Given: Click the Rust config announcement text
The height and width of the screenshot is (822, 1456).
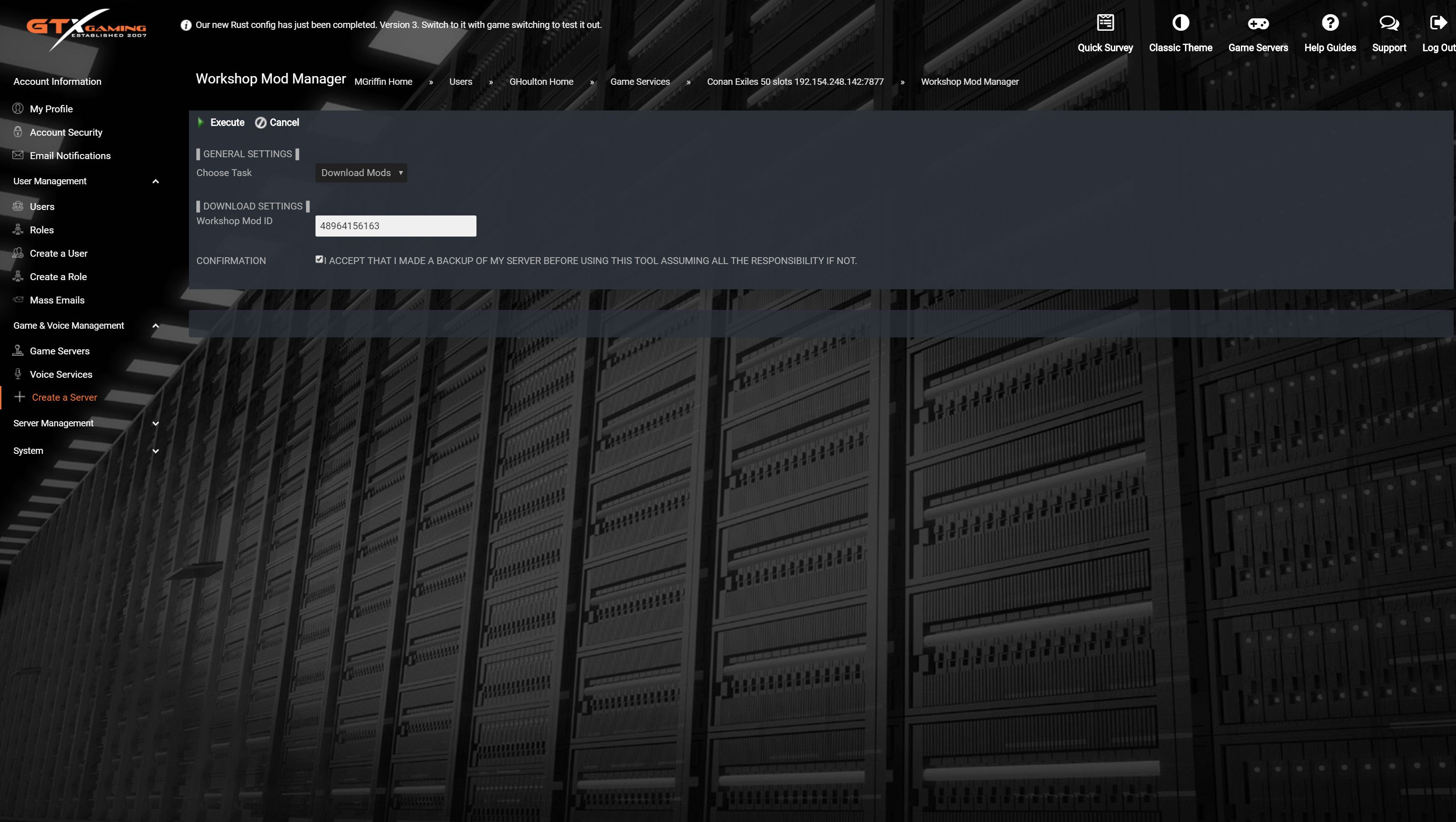Looking at the screenshot, I should tap(399, 25).
